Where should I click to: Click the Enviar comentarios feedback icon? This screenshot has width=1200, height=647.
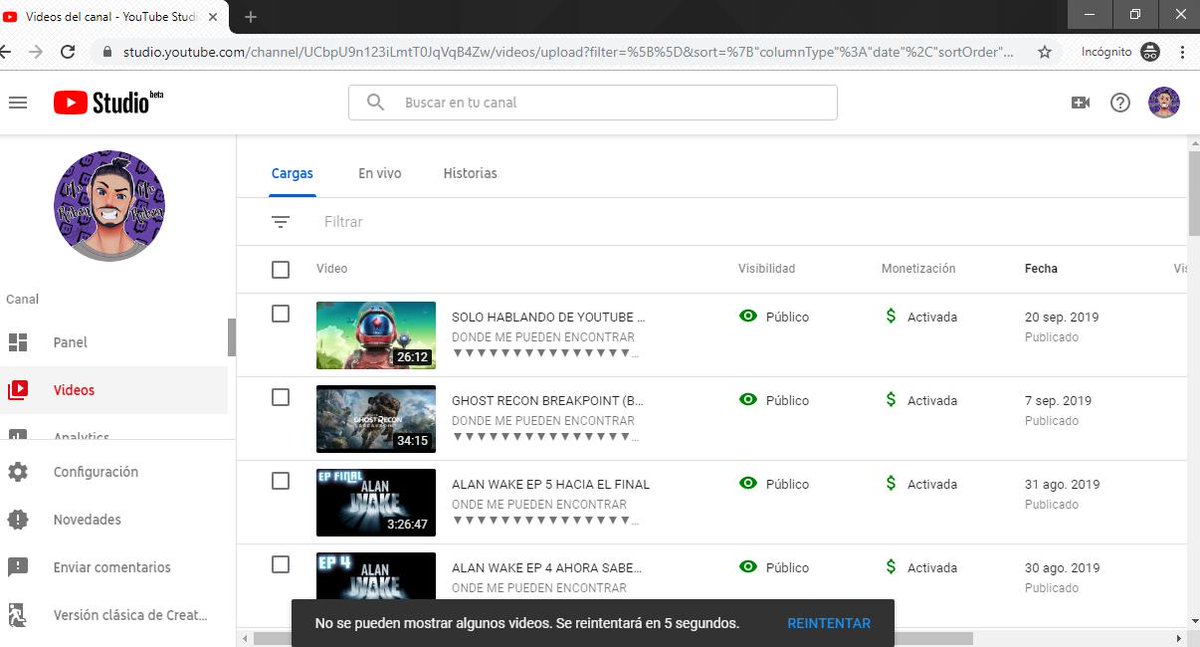click(18, 567)
